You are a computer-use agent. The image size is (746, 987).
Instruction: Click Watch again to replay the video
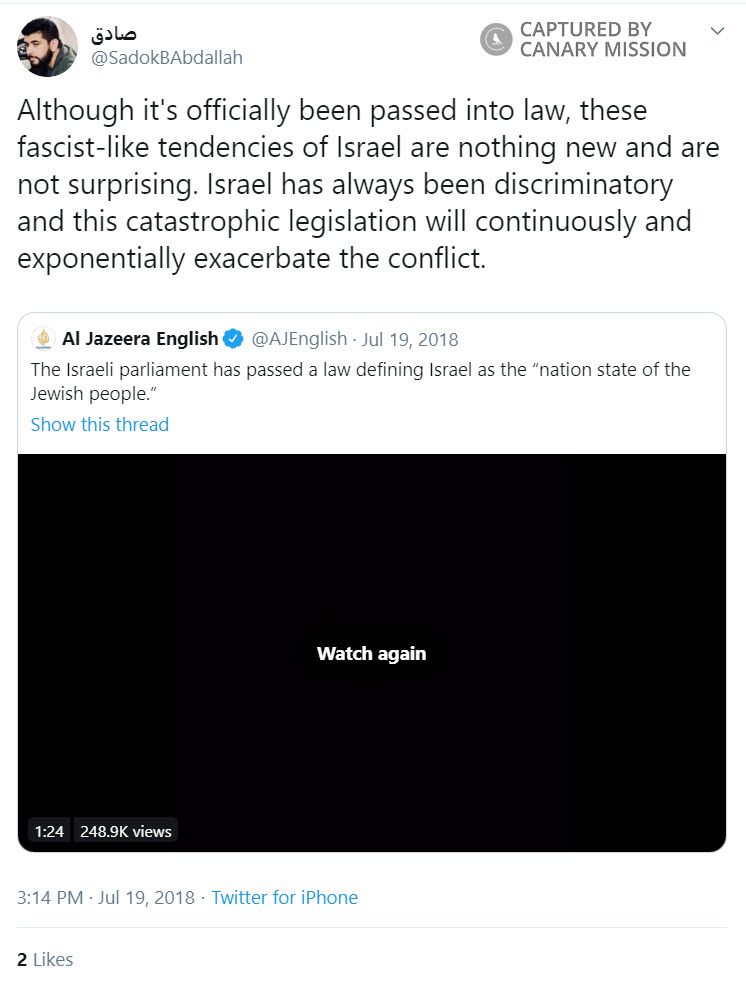(370, 653)
